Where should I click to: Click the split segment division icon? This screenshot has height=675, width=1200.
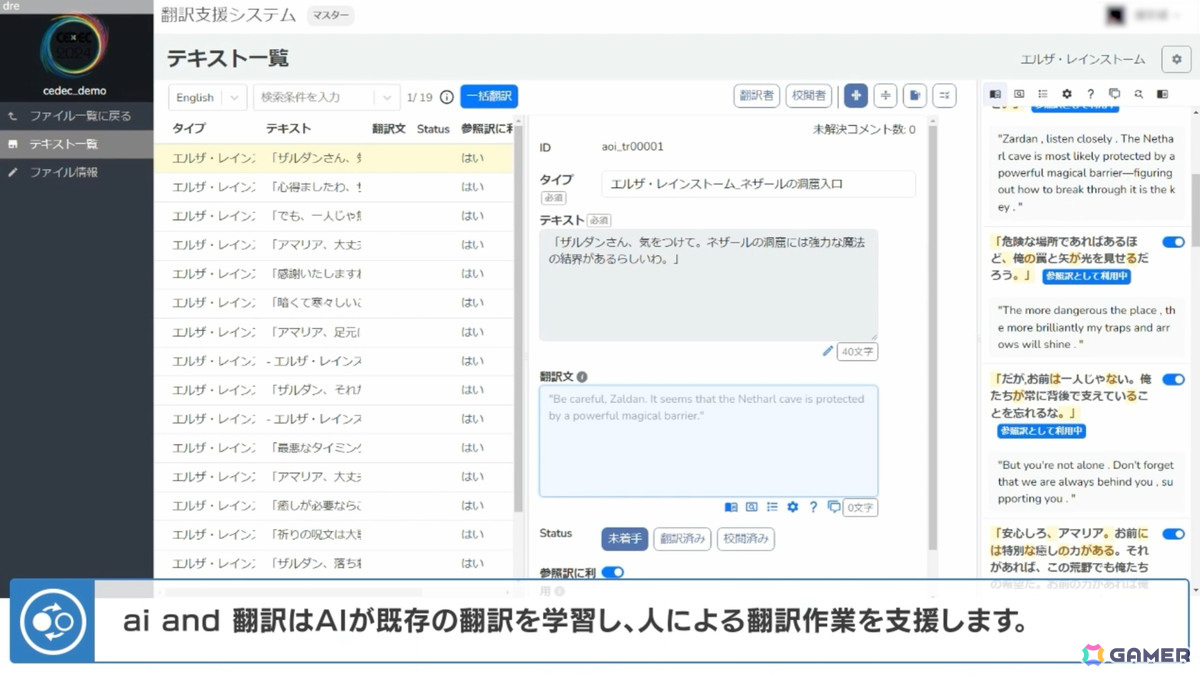[885, 95]
